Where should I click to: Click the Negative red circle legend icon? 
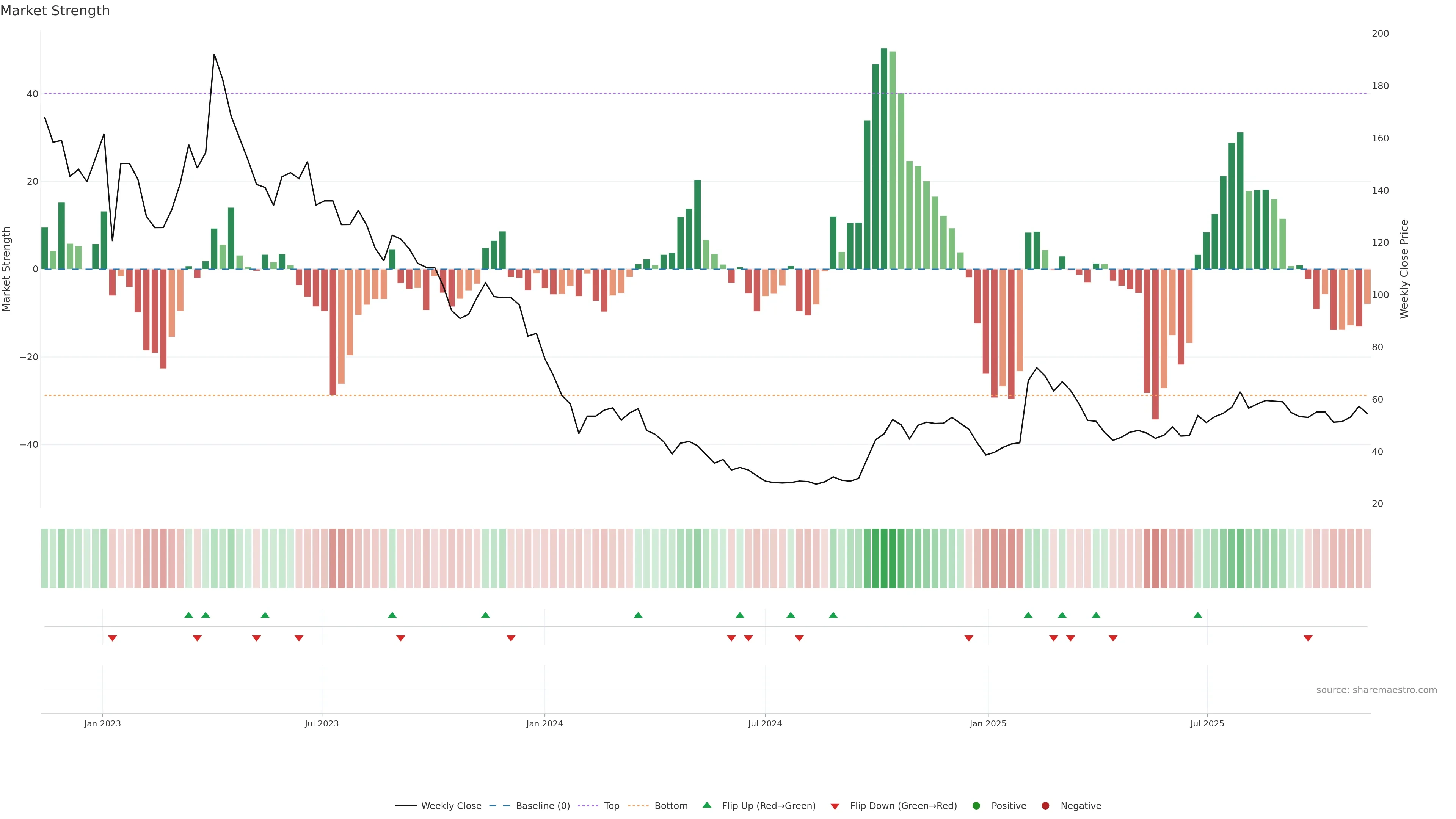[x=1045, y=806]
